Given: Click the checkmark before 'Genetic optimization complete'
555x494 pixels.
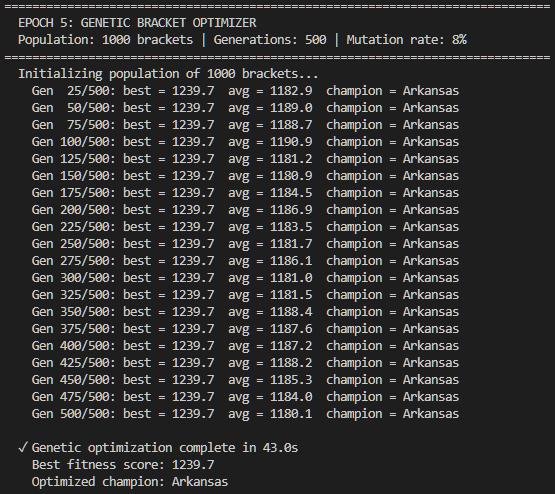Looking at the screenshot, I should (23, 448).
